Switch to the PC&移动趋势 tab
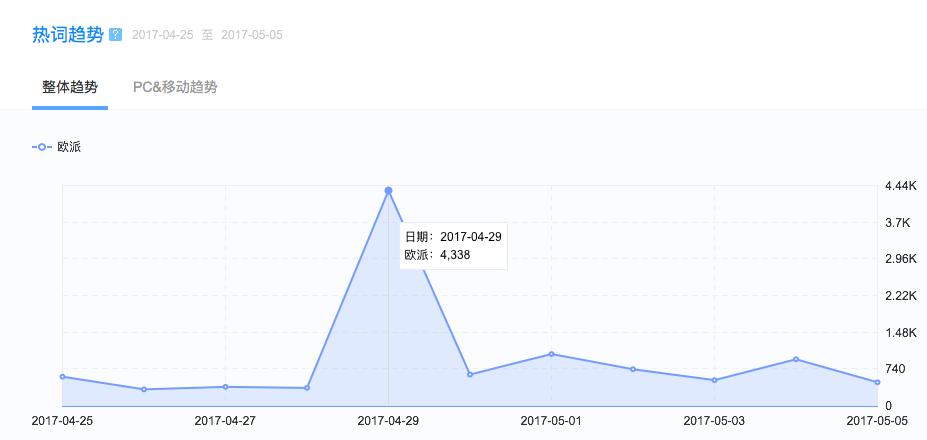The width and height of the screenshot is (927, 440). click(x=175, y=87)
